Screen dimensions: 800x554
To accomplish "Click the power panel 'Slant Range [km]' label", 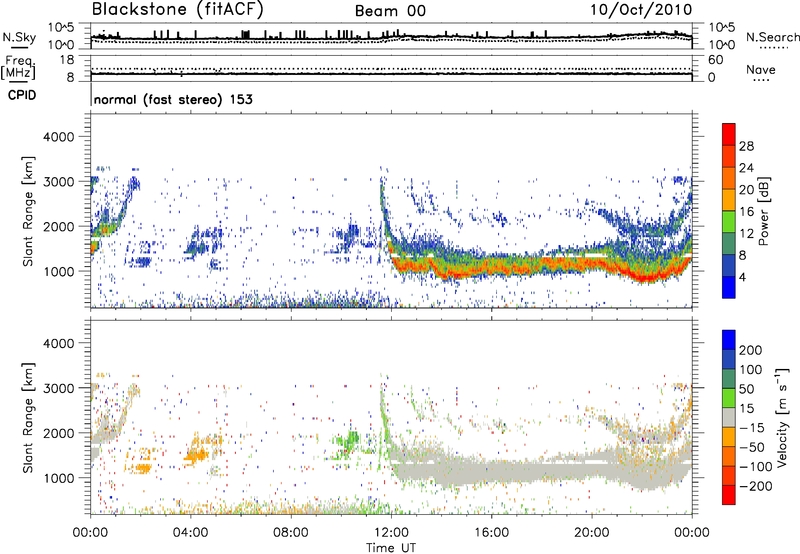I will [x=28, y=211].
